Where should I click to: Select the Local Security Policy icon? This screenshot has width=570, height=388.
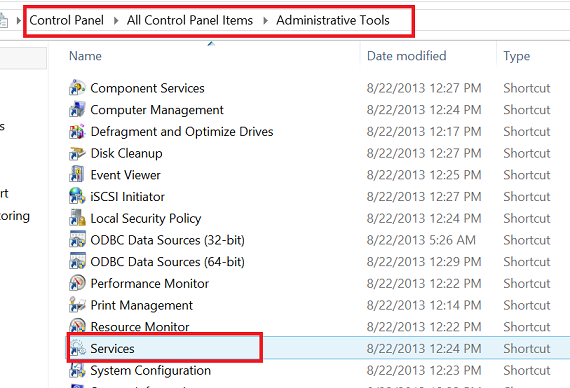[x=77, y=218]
